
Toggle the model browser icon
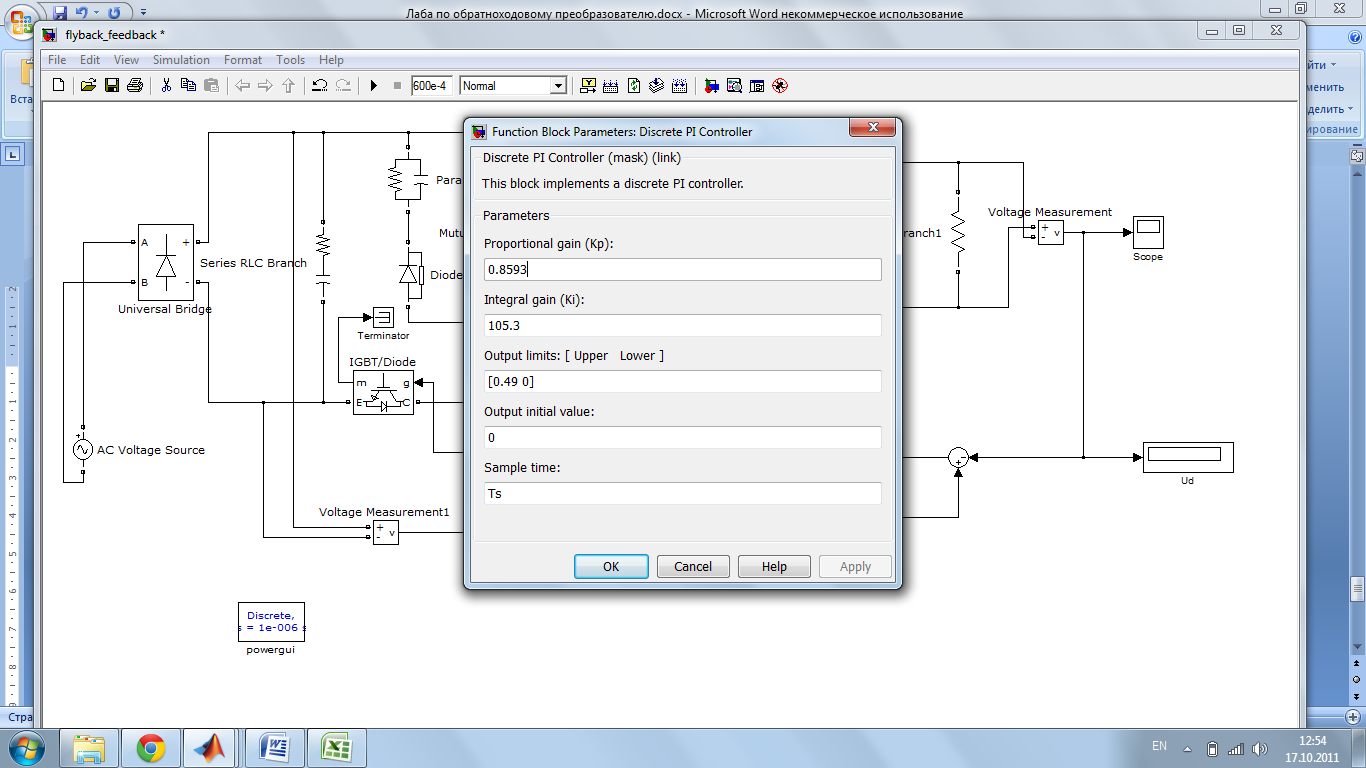757,86
